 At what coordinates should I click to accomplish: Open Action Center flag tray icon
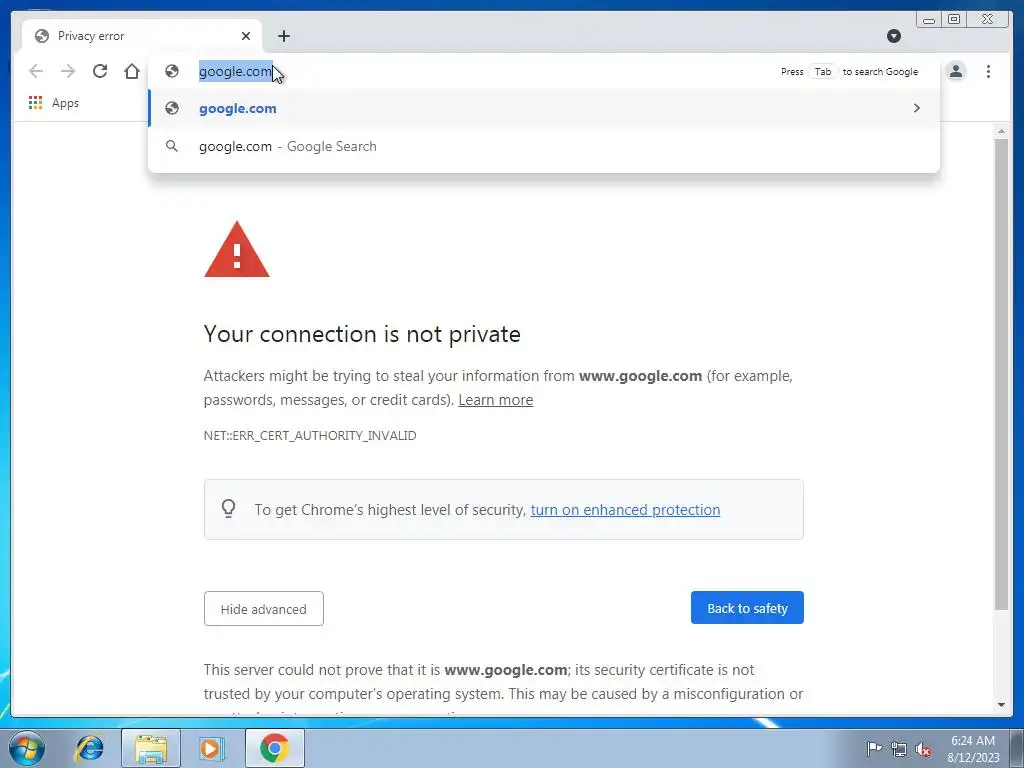873,749
